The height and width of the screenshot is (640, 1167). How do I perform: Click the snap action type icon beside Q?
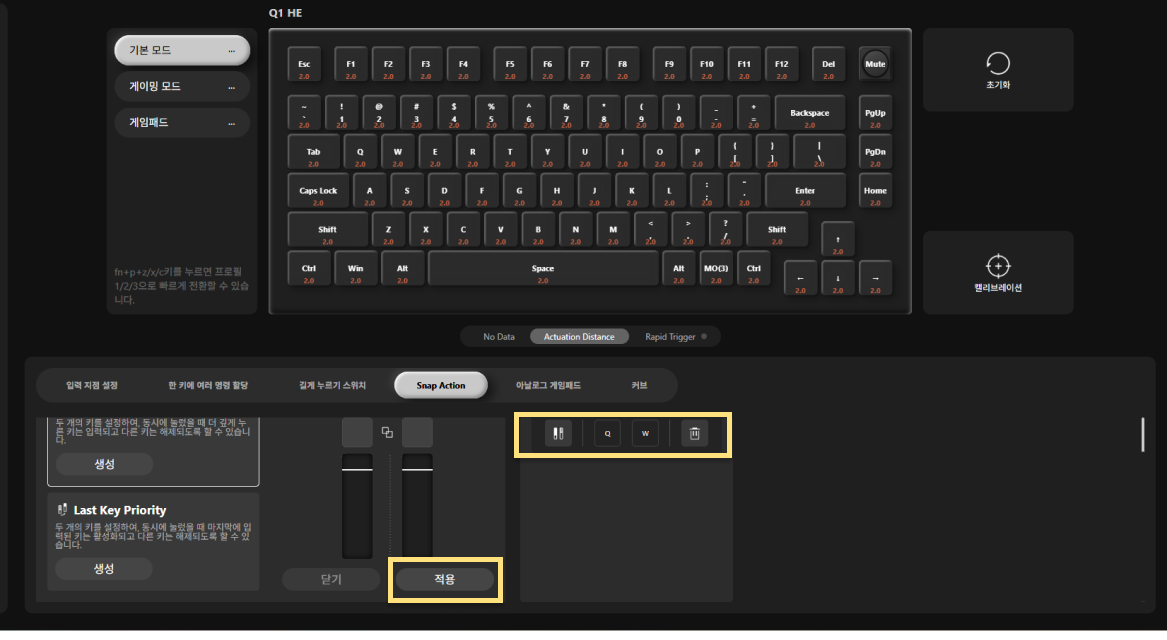558,433
